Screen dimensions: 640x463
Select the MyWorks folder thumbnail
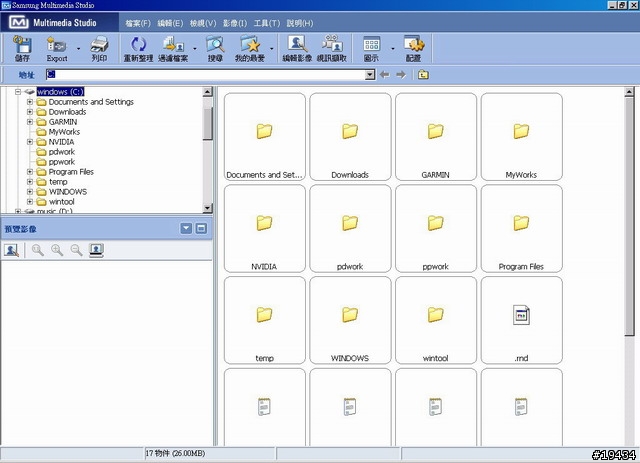coord(522,137)
